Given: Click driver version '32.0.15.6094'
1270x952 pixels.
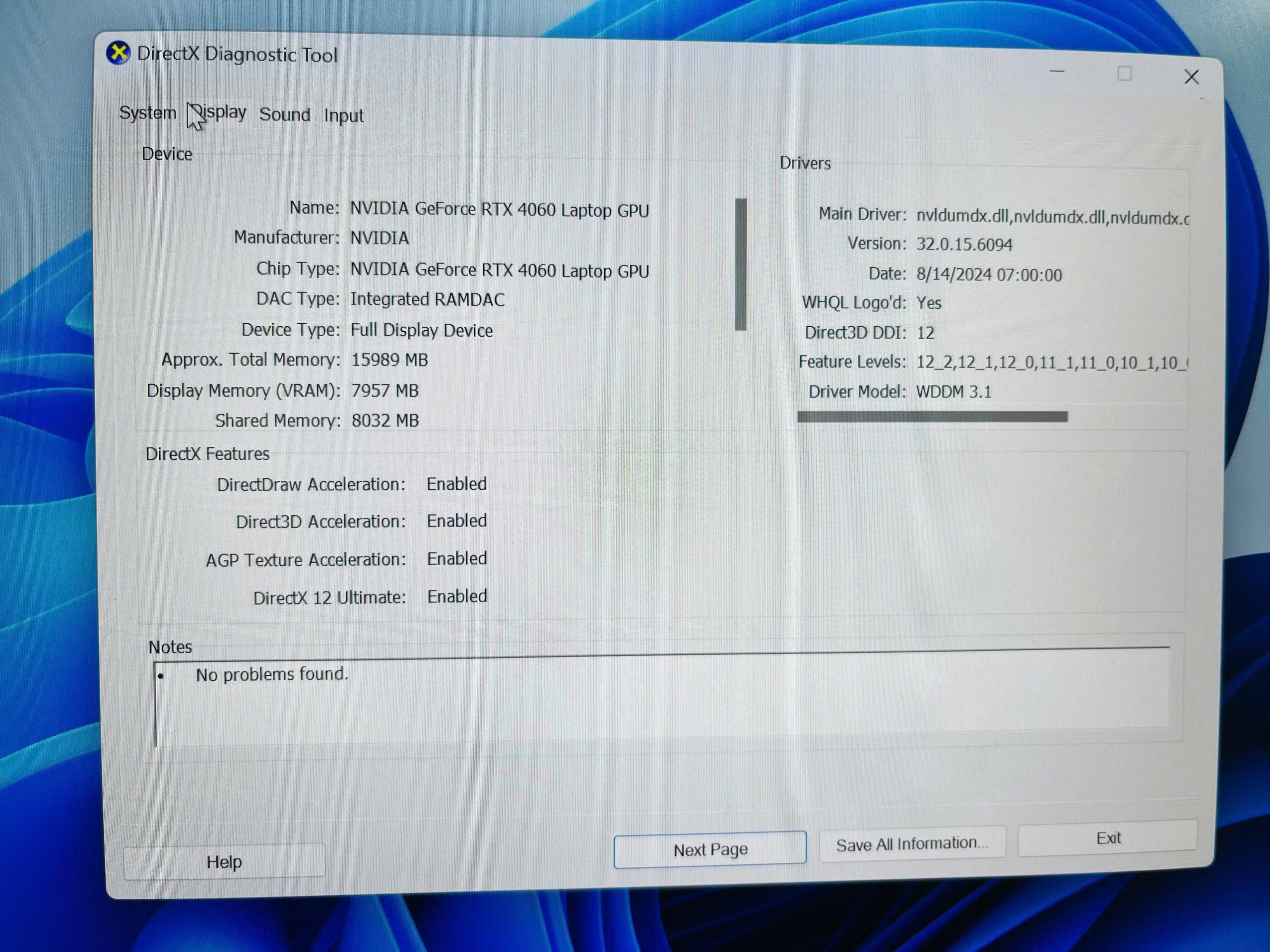Looking at the screenshot, I should [x=964, y=244].
